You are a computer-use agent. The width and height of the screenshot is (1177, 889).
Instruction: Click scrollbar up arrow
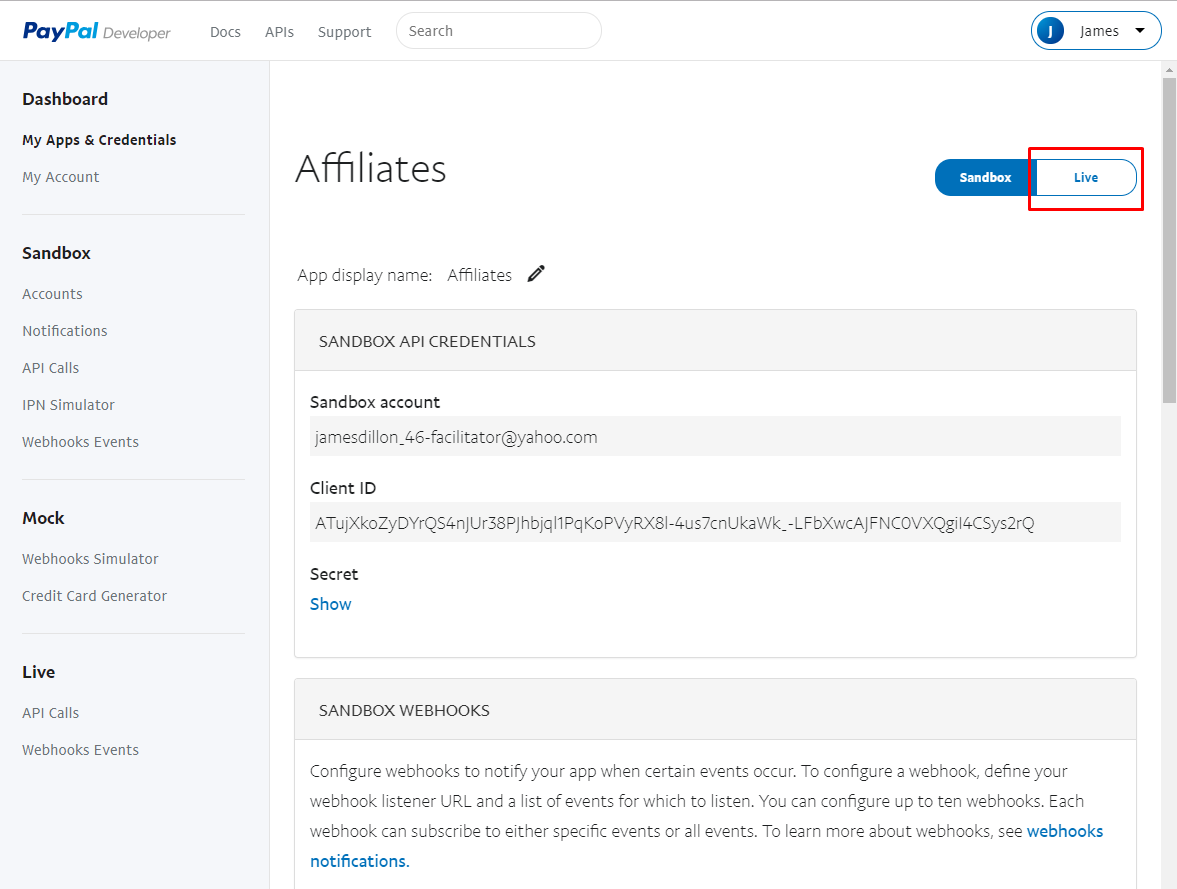(x=1169, y=70)
